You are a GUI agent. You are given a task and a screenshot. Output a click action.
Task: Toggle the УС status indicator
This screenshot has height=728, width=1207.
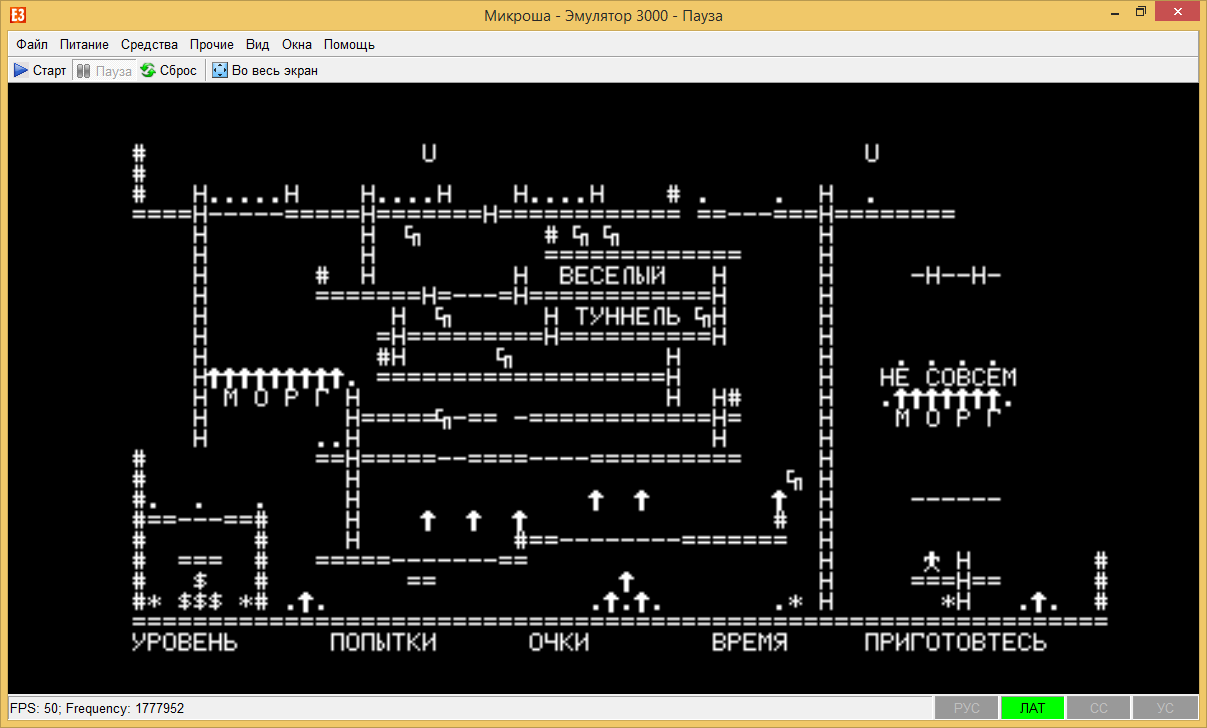1165,708
